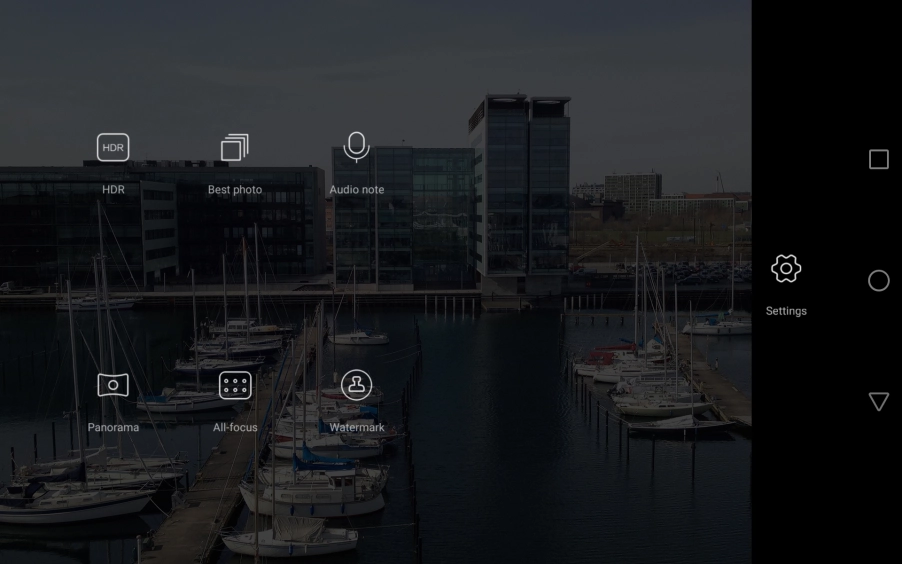902x564 pixels.
Task: Tap the "Best photo" text label
Action: [x=235, y=190]
